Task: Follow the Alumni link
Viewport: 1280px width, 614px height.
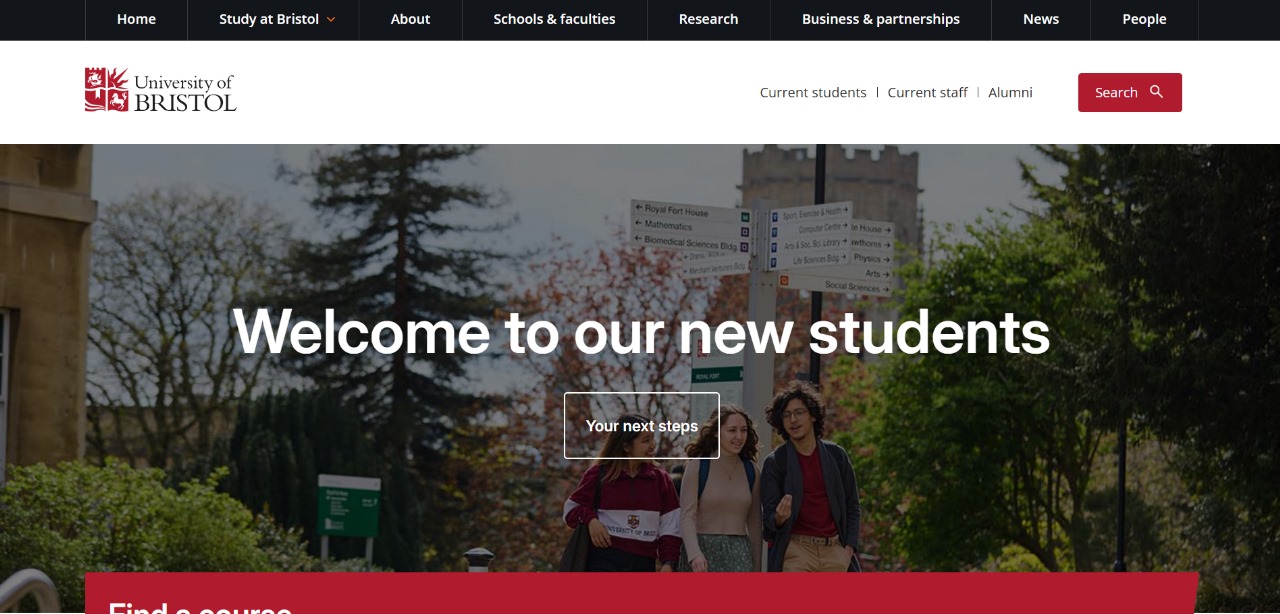Action: (x=1010, y=92)
